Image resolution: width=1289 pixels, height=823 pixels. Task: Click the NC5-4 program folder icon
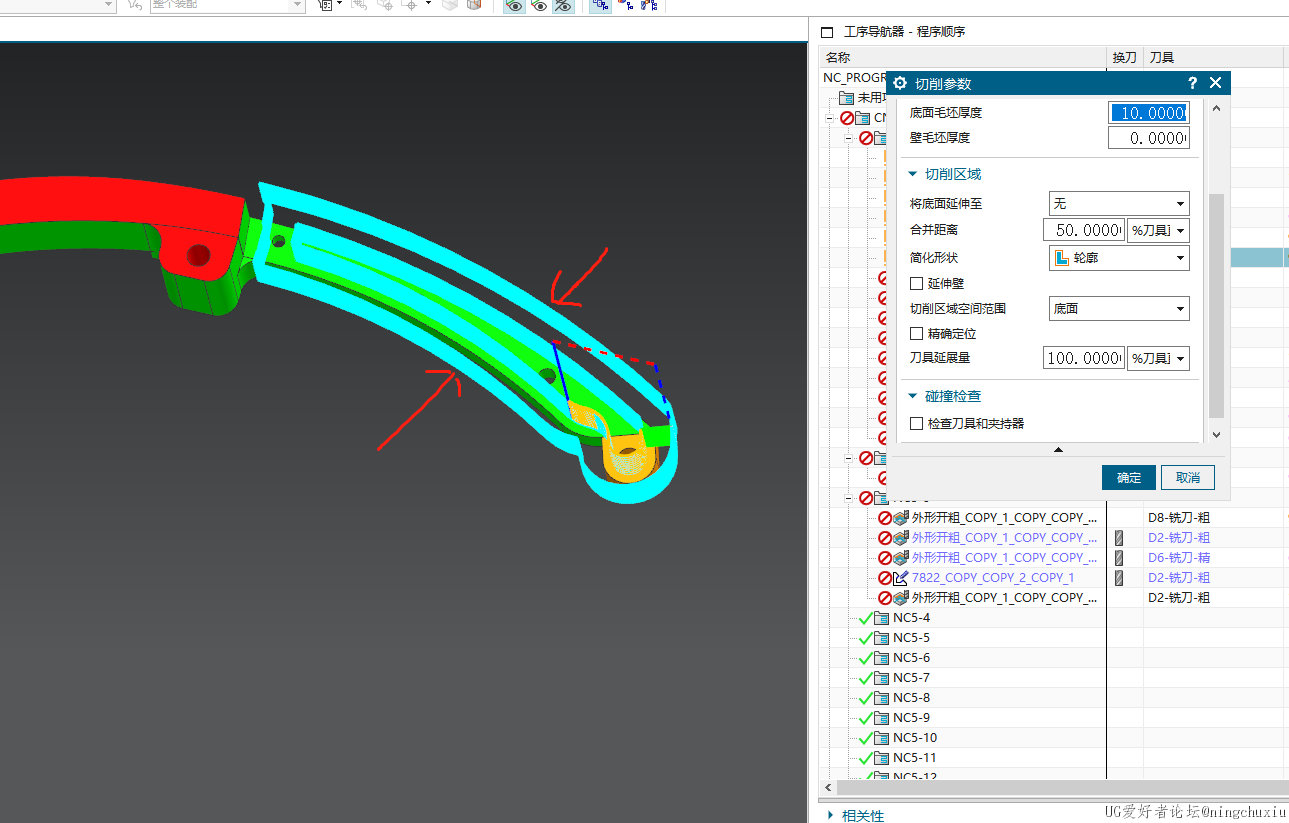pos(881,618)
